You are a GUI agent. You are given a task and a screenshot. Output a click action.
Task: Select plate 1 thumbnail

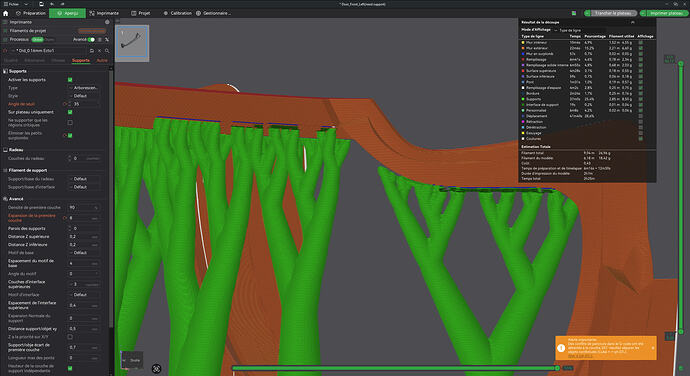(132, 43)
